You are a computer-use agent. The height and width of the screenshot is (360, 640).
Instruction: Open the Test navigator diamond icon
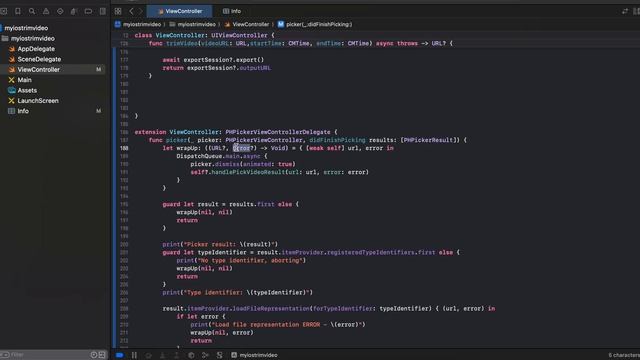(60, 11)
